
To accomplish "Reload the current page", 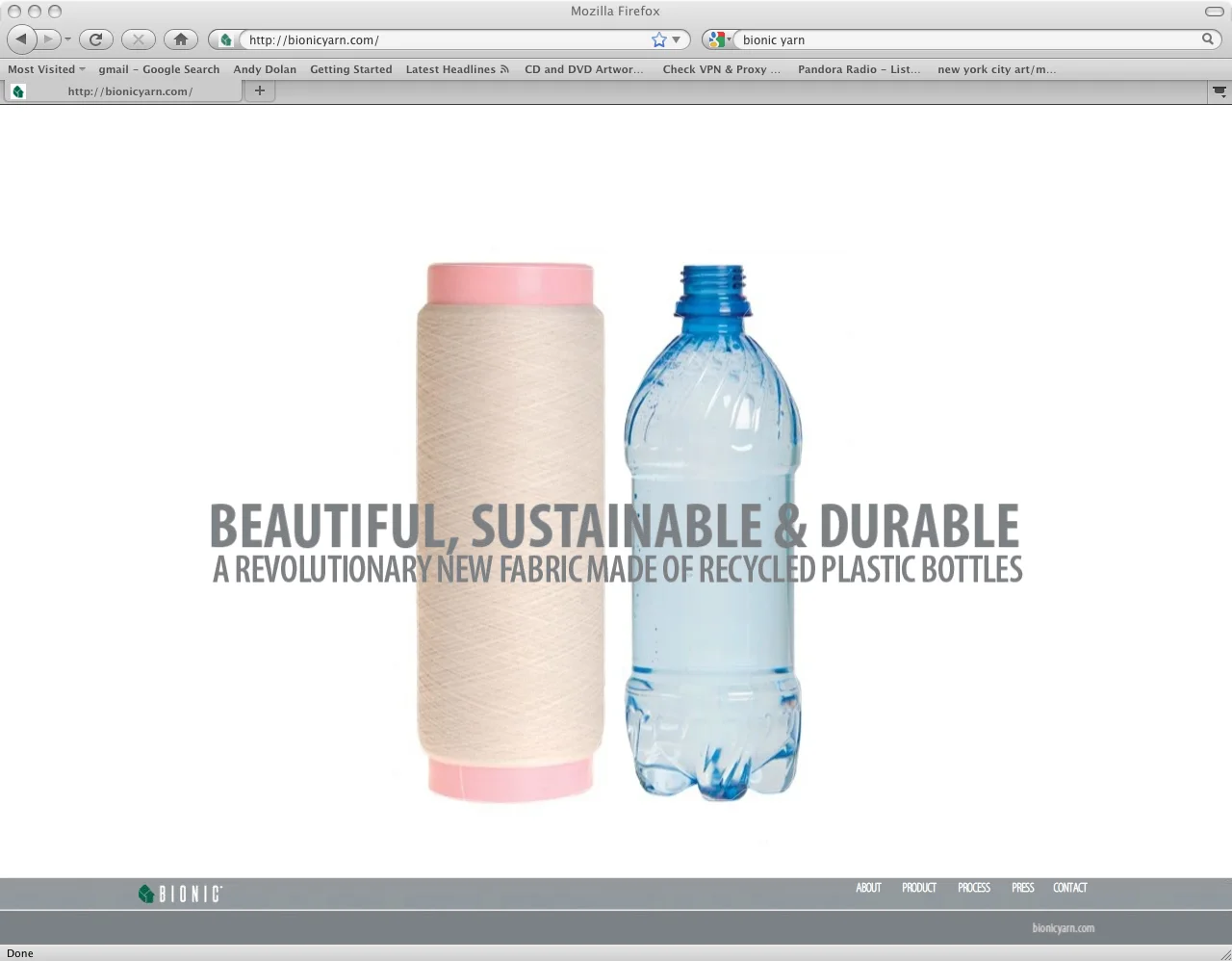I will (x=95, y=39).
